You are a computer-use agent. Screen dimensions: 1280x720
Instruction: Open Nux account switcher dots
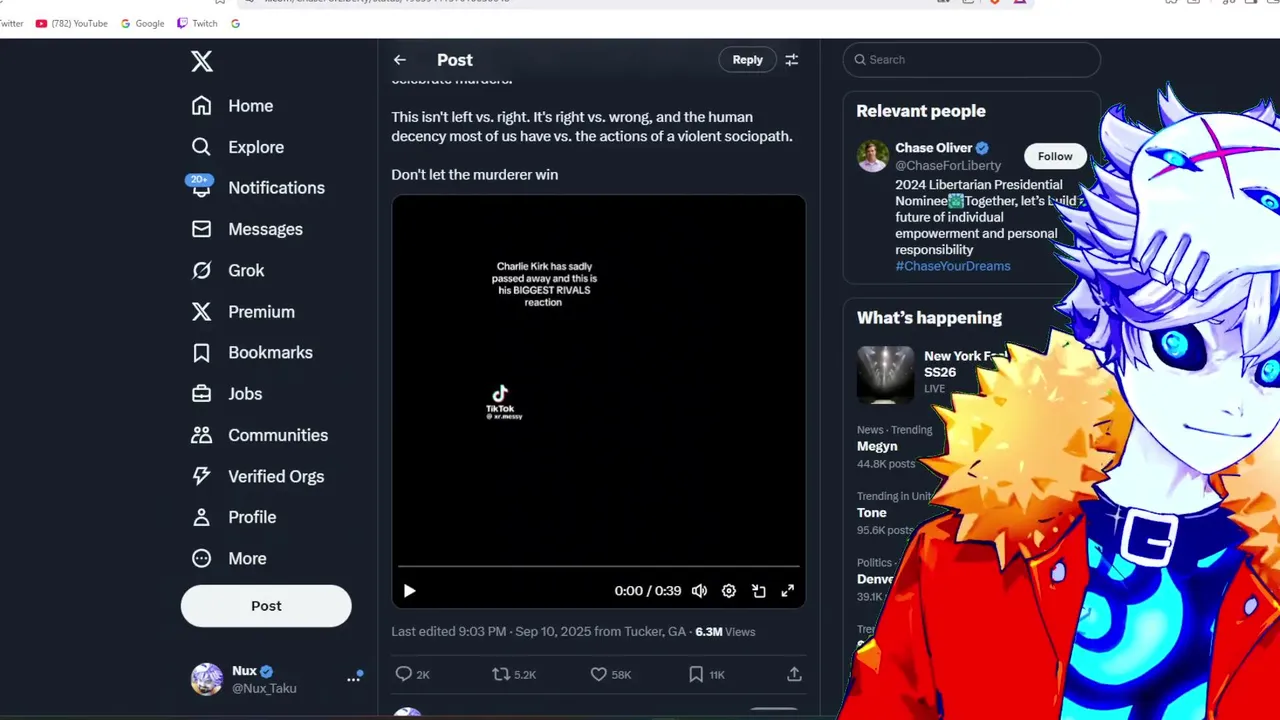354,678
